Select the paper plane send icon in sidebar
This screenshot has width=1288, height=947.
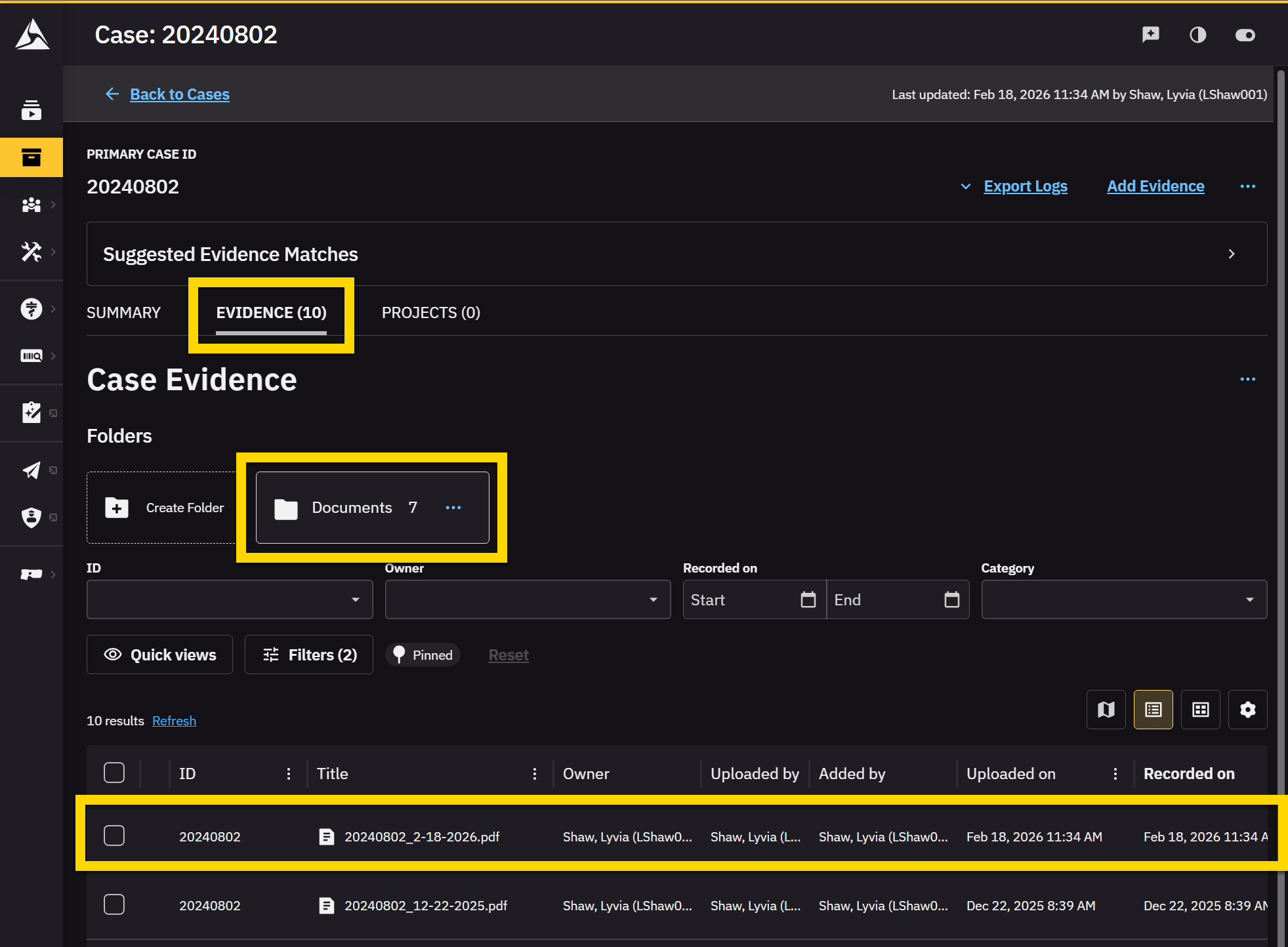(x=30, y=470)
